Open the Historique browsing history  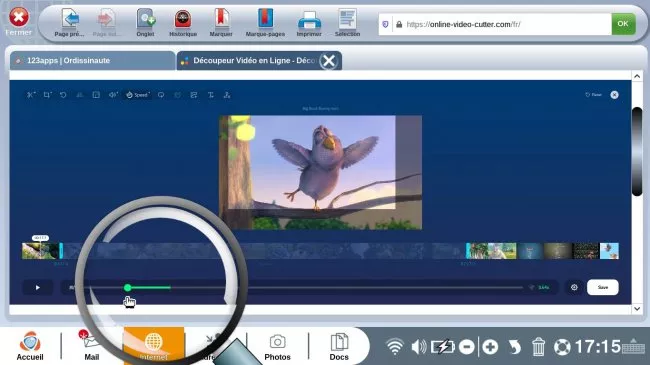click(x=183, y=23)
